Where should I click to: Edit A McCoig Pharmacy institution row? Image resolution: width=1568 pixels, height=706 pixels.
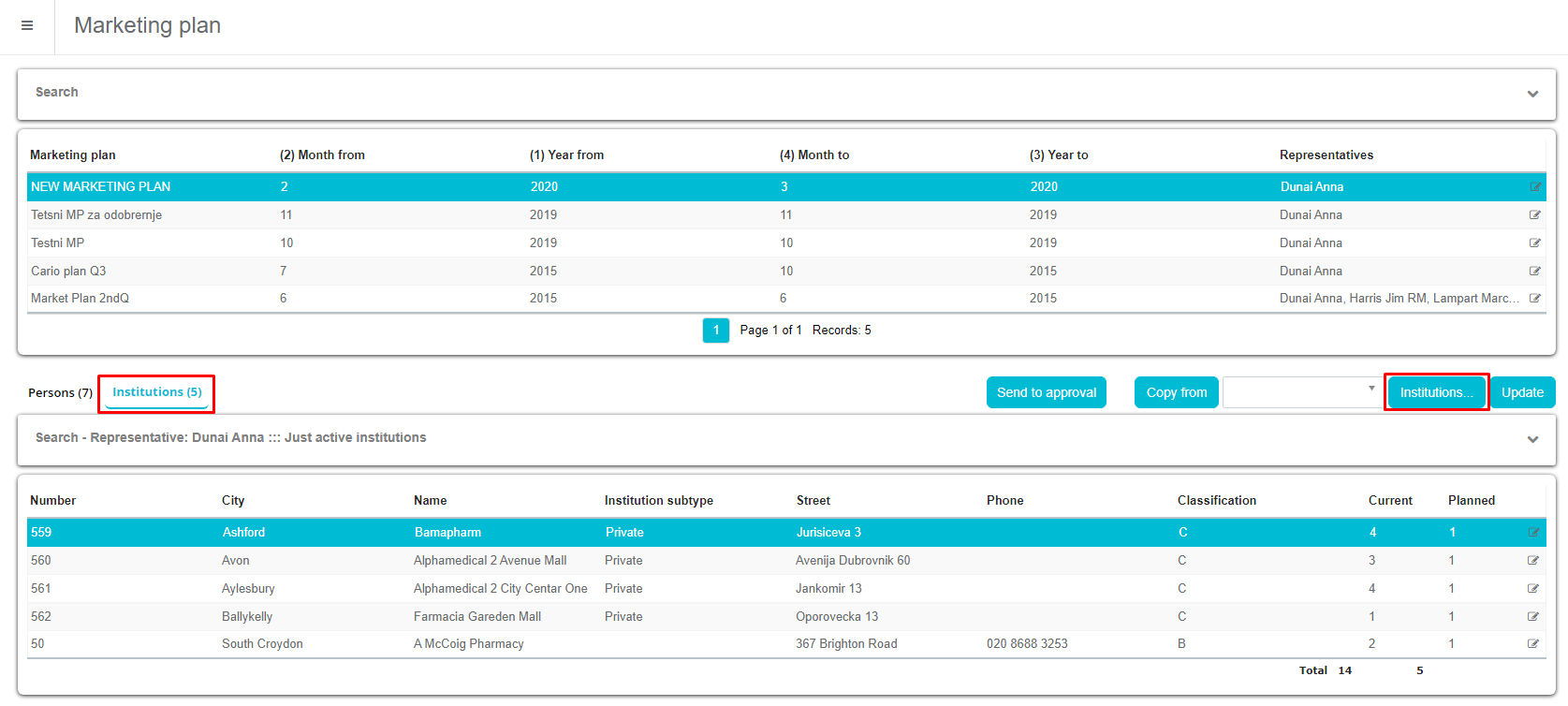[1532, 644]
